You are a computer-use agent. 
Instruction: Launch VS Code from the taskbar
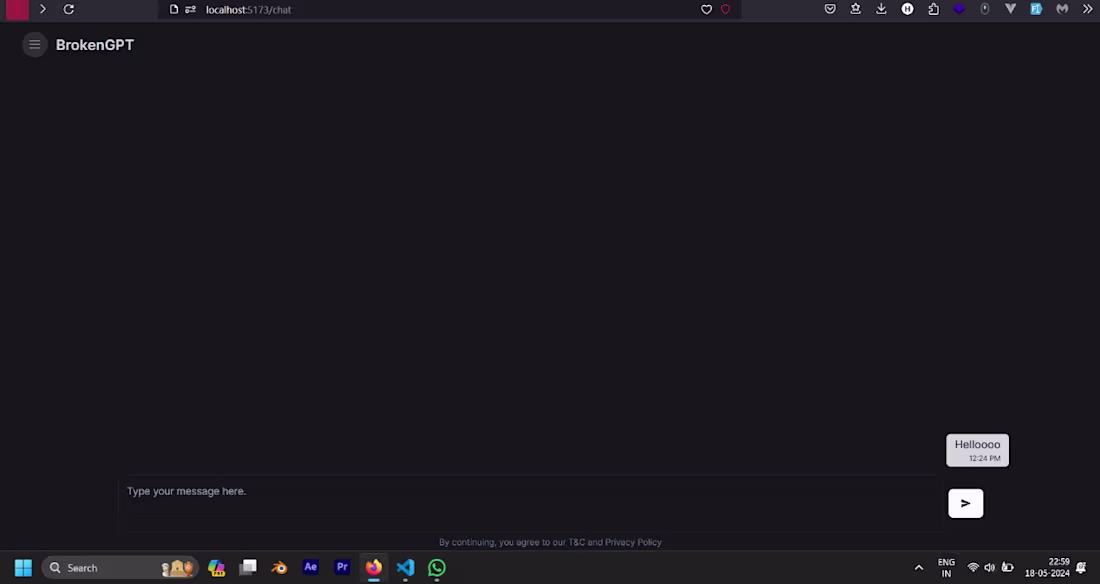[x=405, y=567]
